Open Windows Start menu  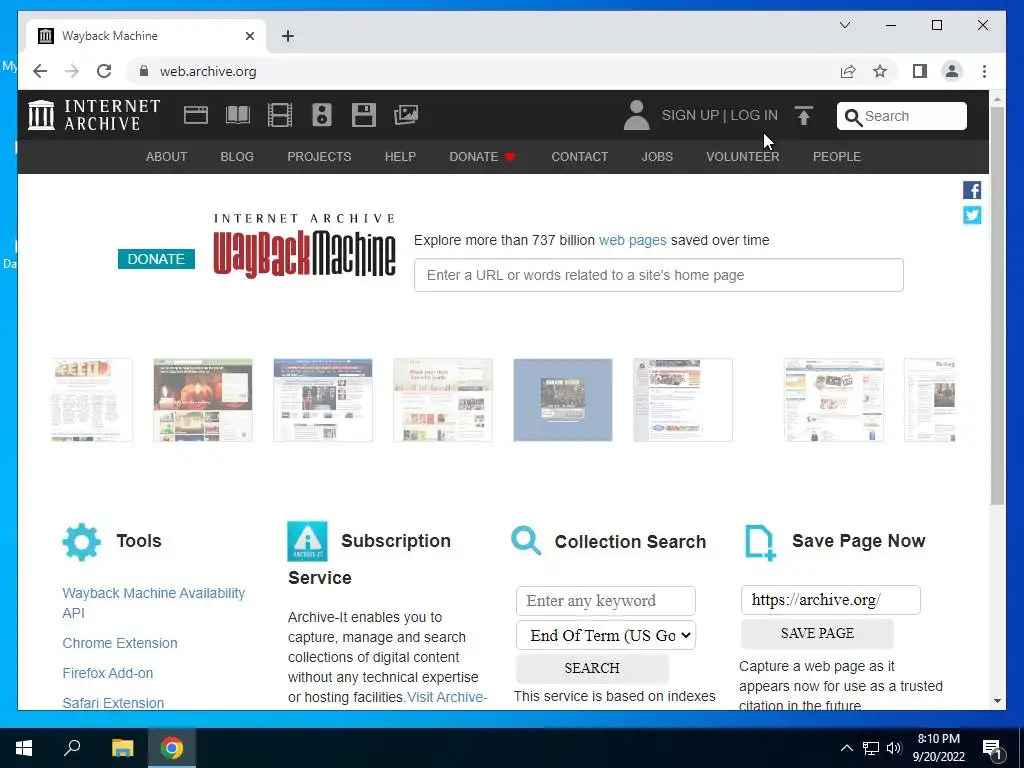coord(24,748)
